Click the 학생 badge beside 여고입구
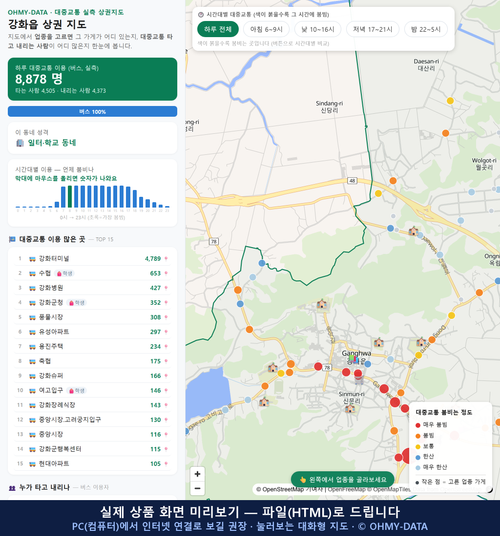The height and width of the screenshot is (536, 500). [77, 390]
